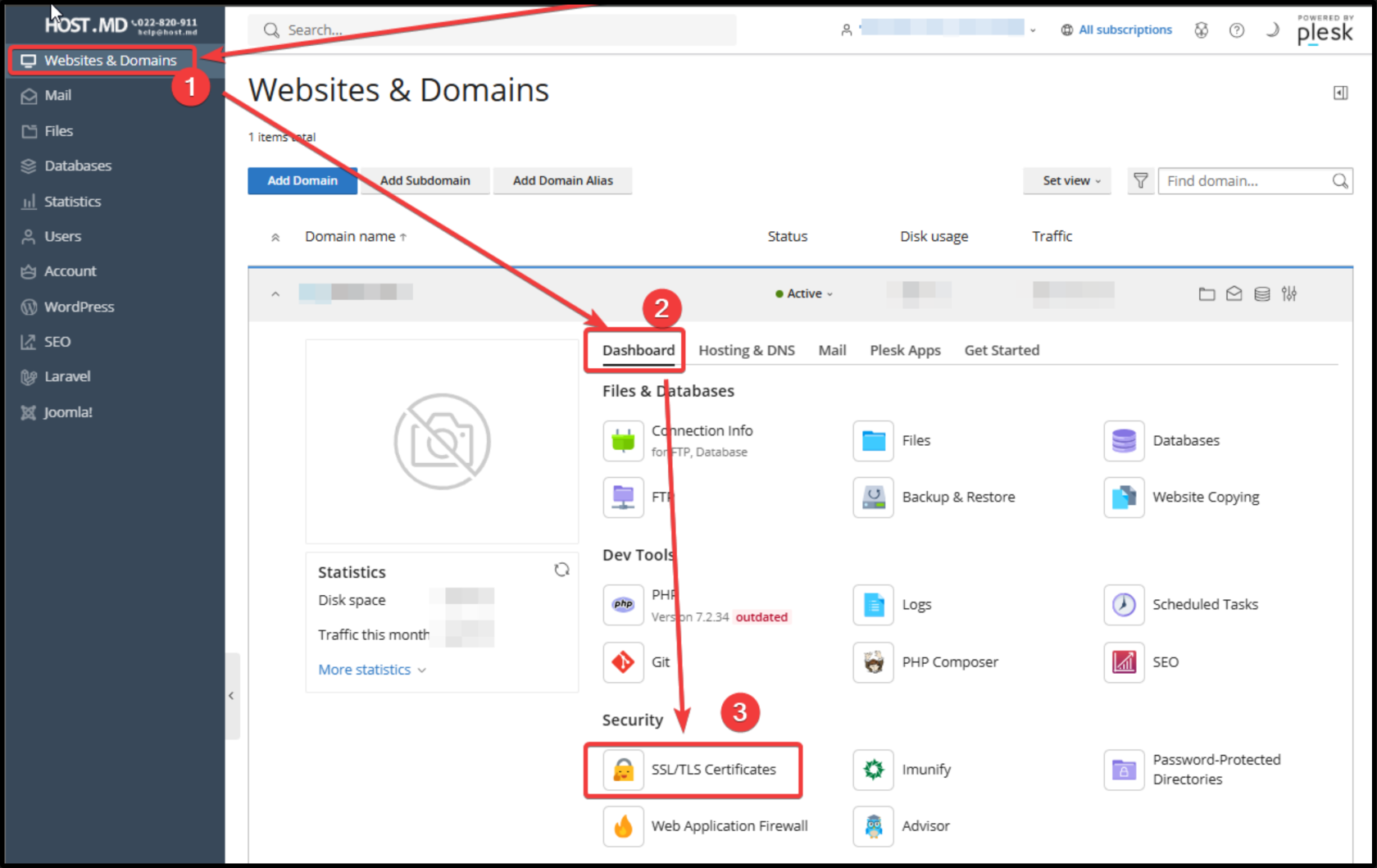
Task: Open the Scheduled Tasks clock icon
Action: (1124, 605)
